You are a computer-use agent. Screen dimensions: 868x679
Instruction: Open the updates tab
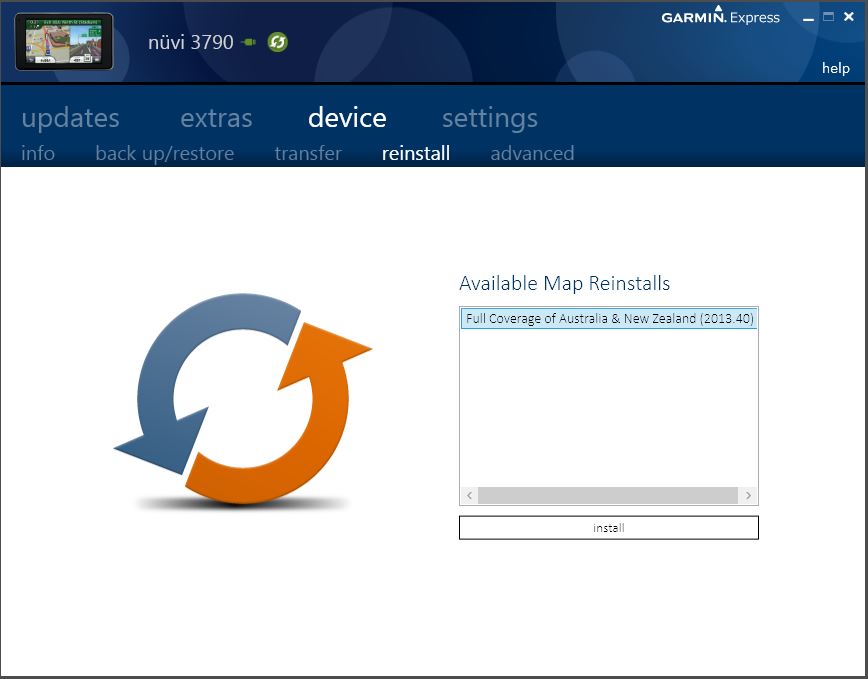[70, 118]
